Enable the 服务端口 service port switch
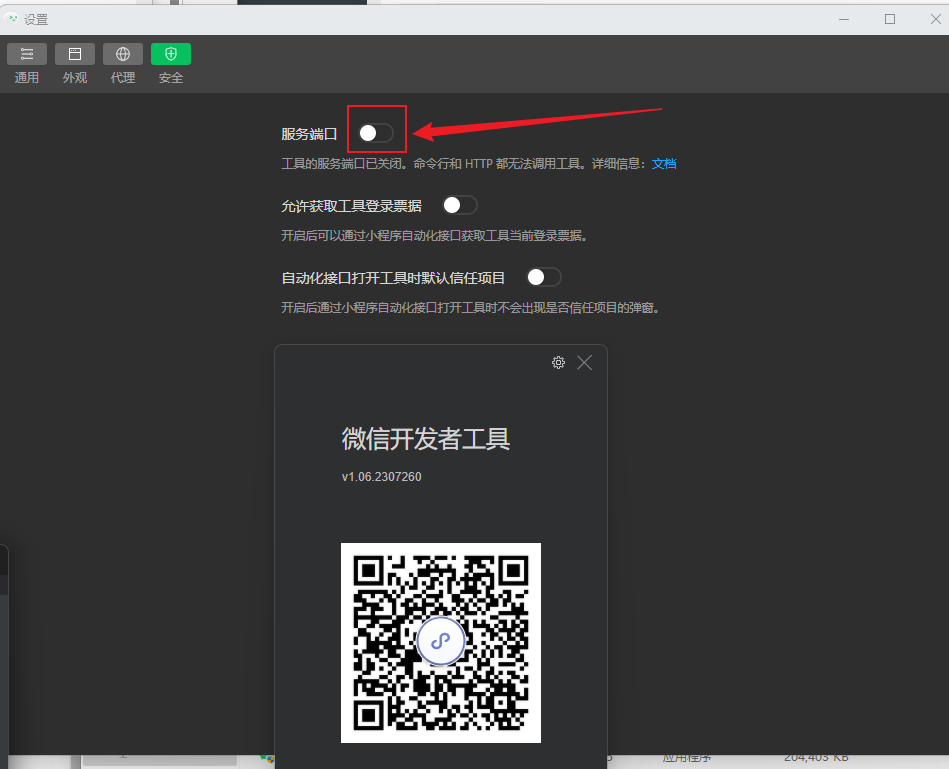Viewport: 949px width, 769px height. pos(377,131)
